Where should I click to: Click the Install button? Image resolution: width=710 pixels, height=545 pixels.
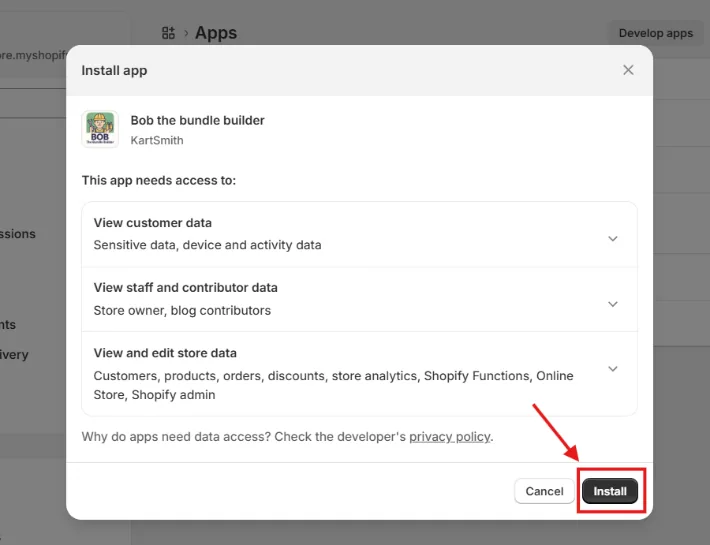tap(610, 491)
